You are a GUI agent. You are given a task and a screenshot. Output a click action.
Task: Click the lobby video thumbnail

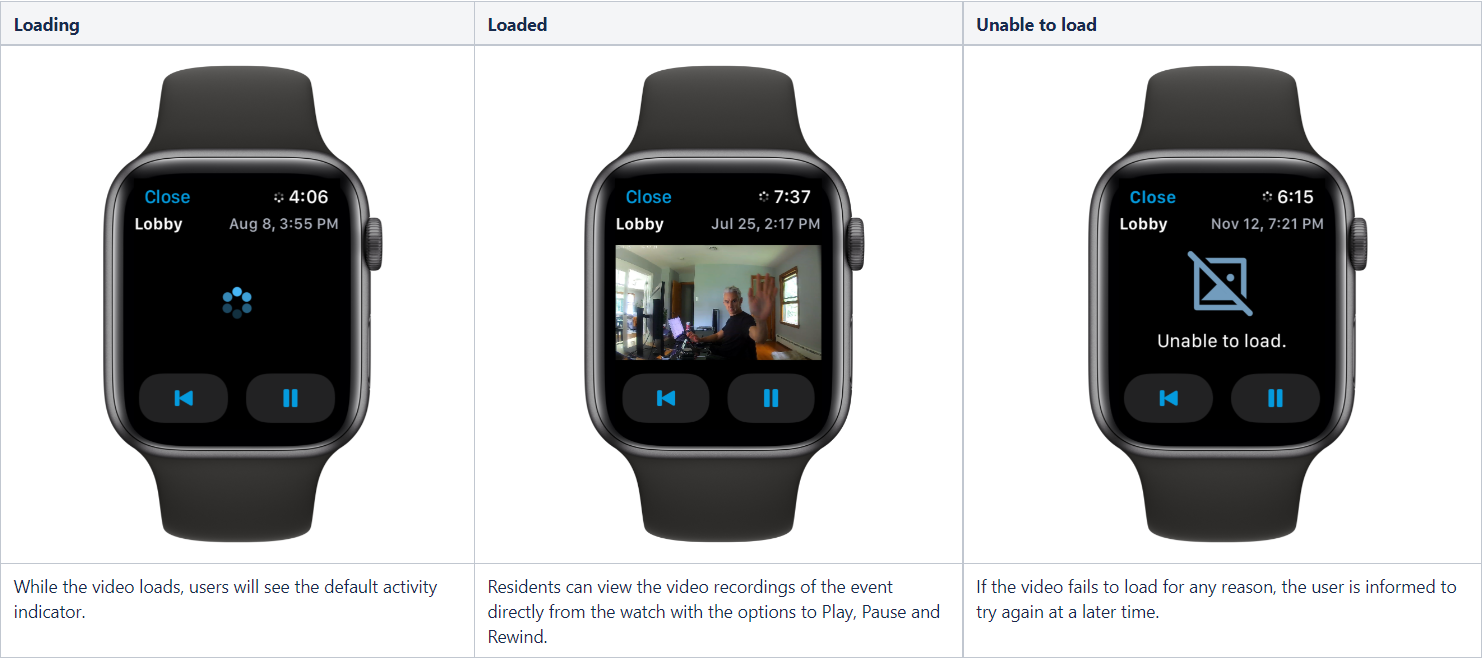[x=718, y=302]
